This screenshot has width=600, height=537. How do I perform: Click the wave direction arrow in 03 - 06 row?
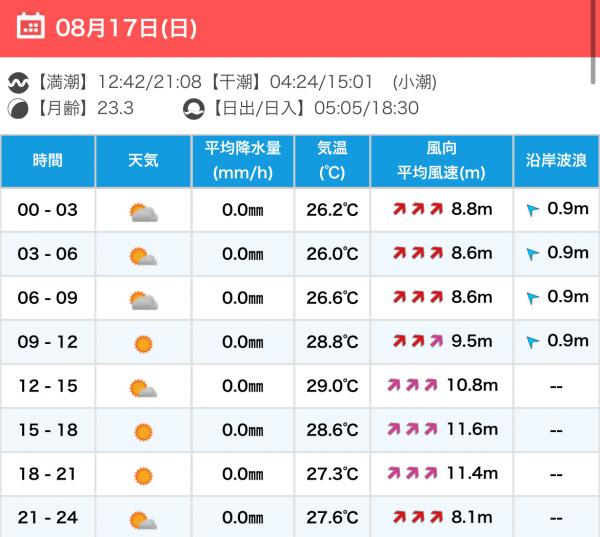[532, 254]
